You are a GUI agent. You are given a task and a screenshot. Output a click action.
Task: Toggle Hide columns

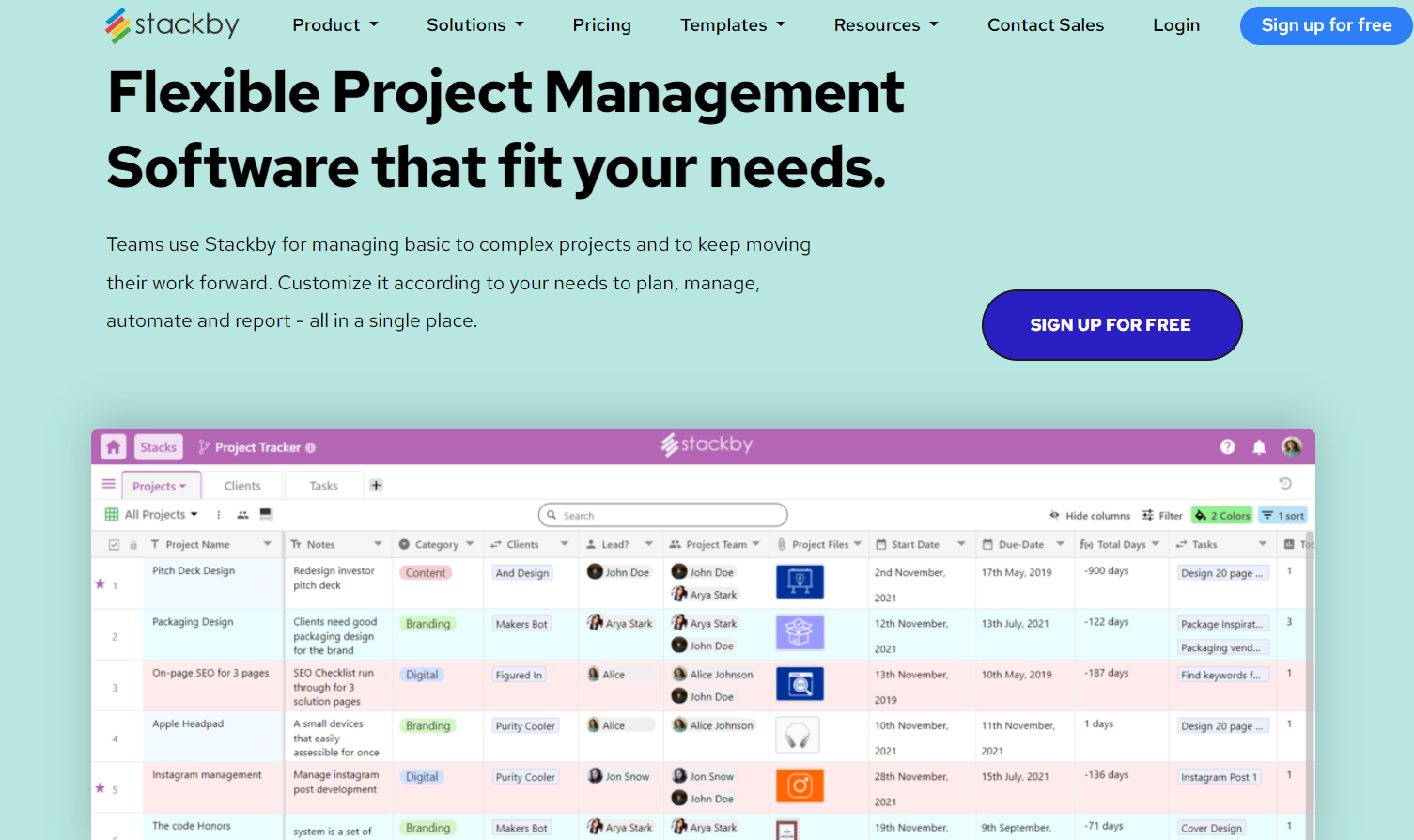(x=1090, y=515)
